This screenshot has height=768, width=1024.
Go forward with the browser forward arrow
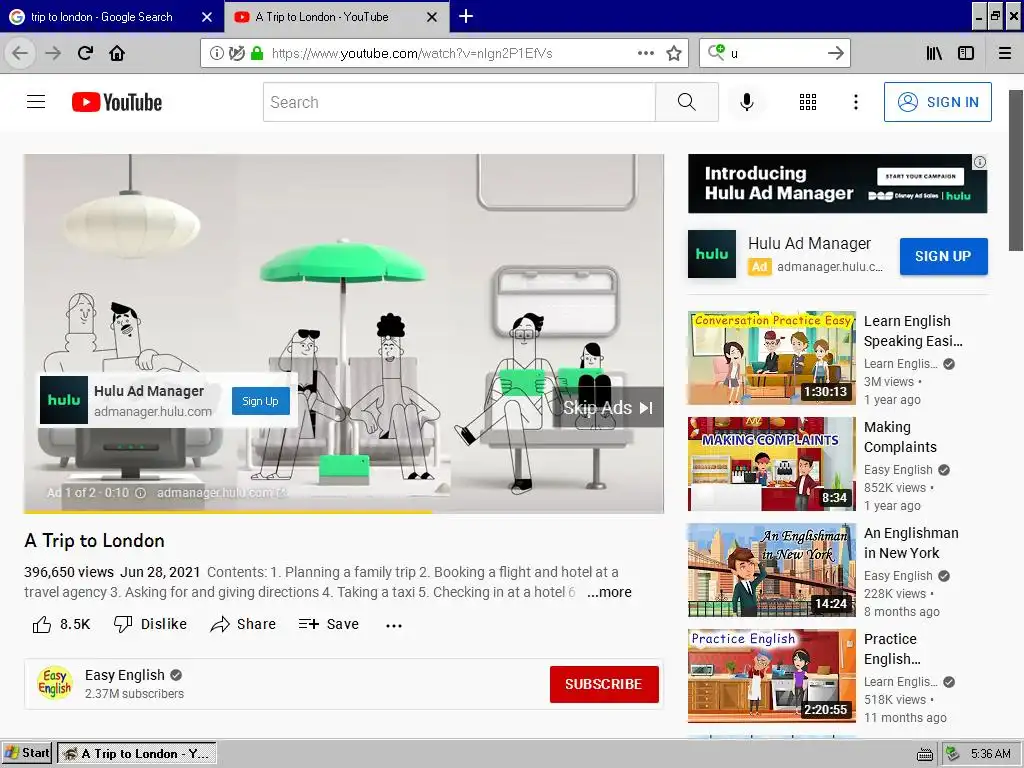[x=52, y=53]
